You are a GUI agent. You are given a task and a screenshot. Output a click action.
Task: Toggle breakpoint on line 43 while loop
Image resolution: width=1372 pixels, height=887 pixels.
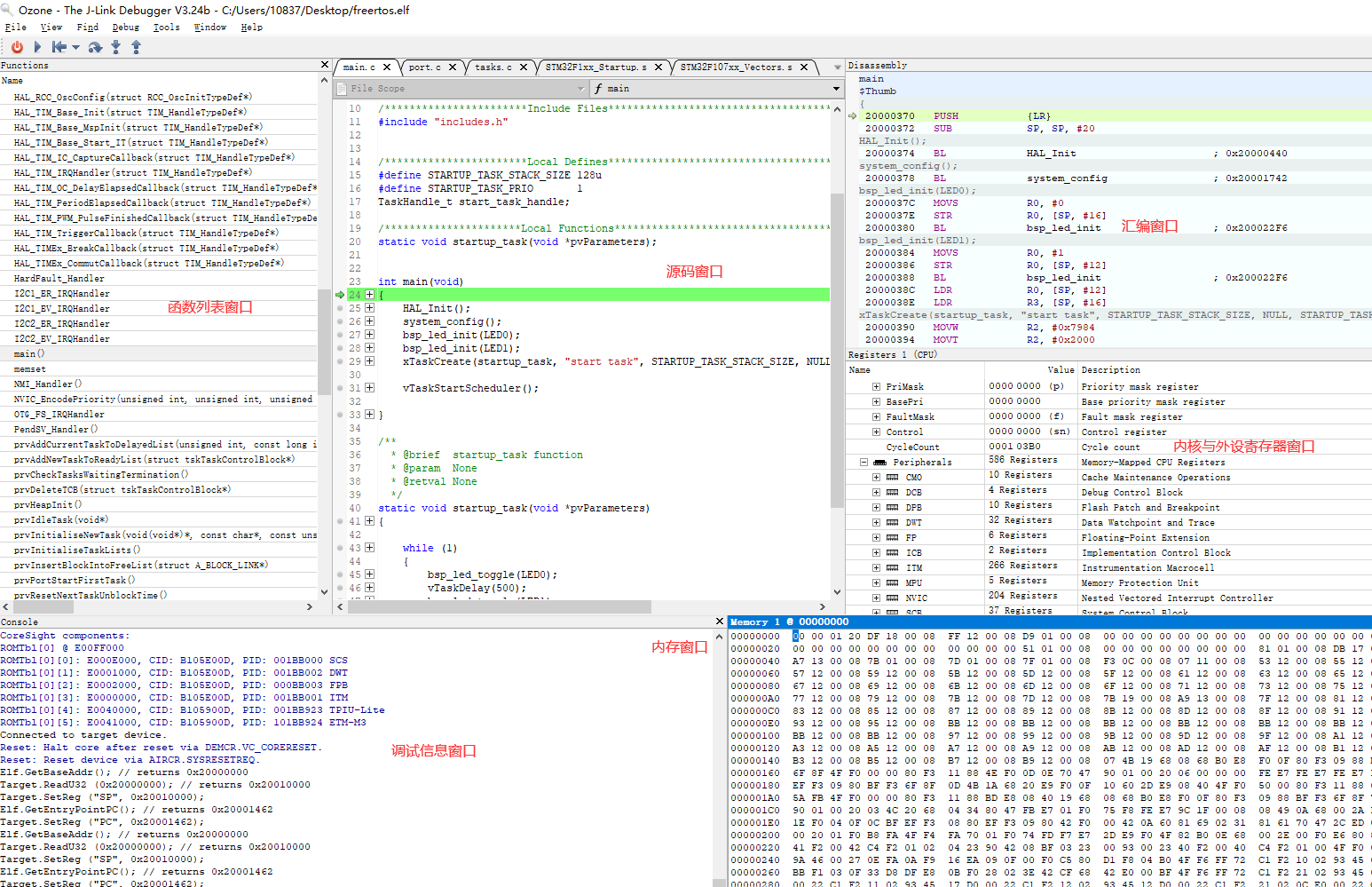(340, 548)
